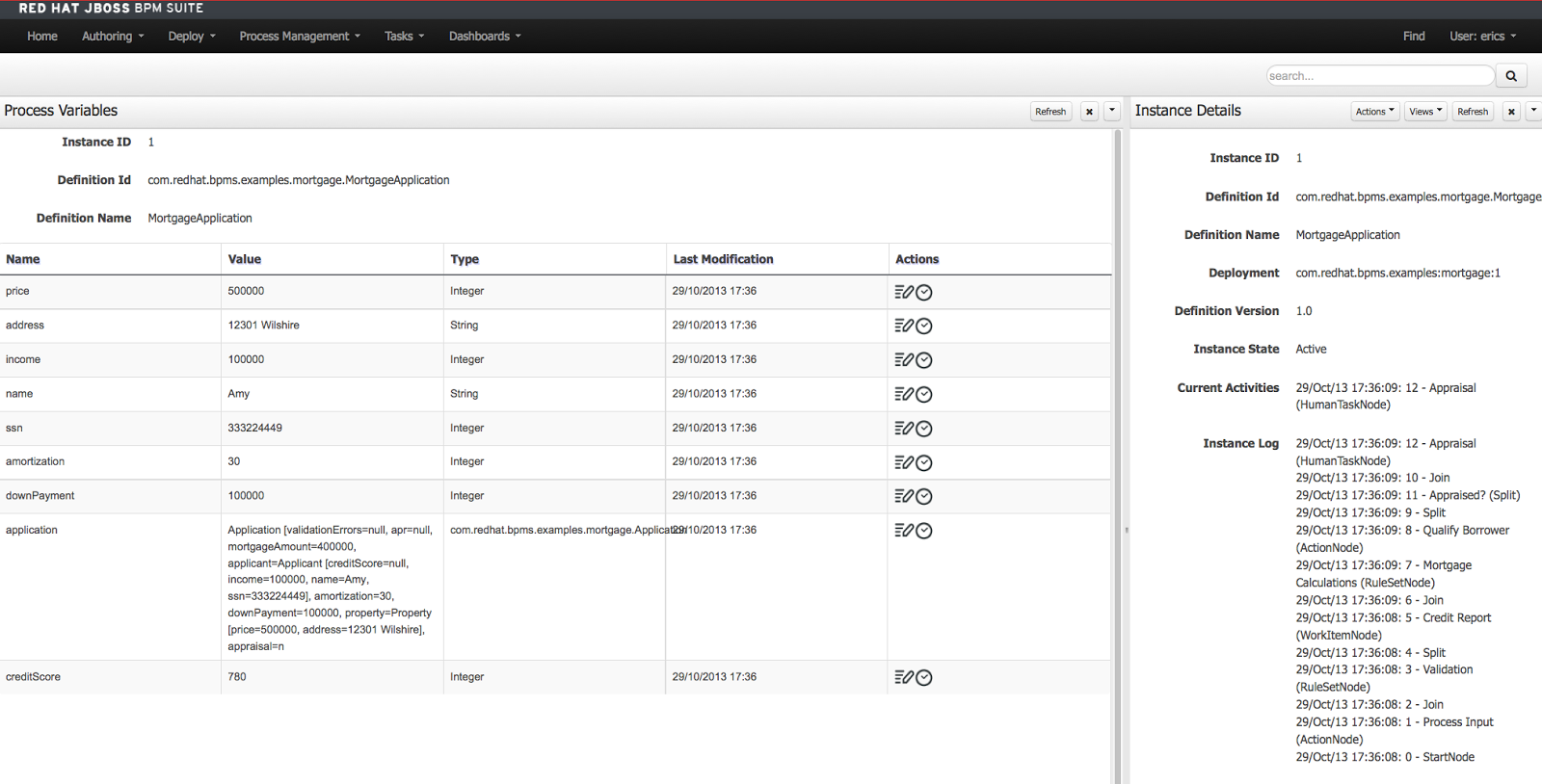Show history for the address variable
The height and width of the screenshot is (784, 1542).
(924, 326)
